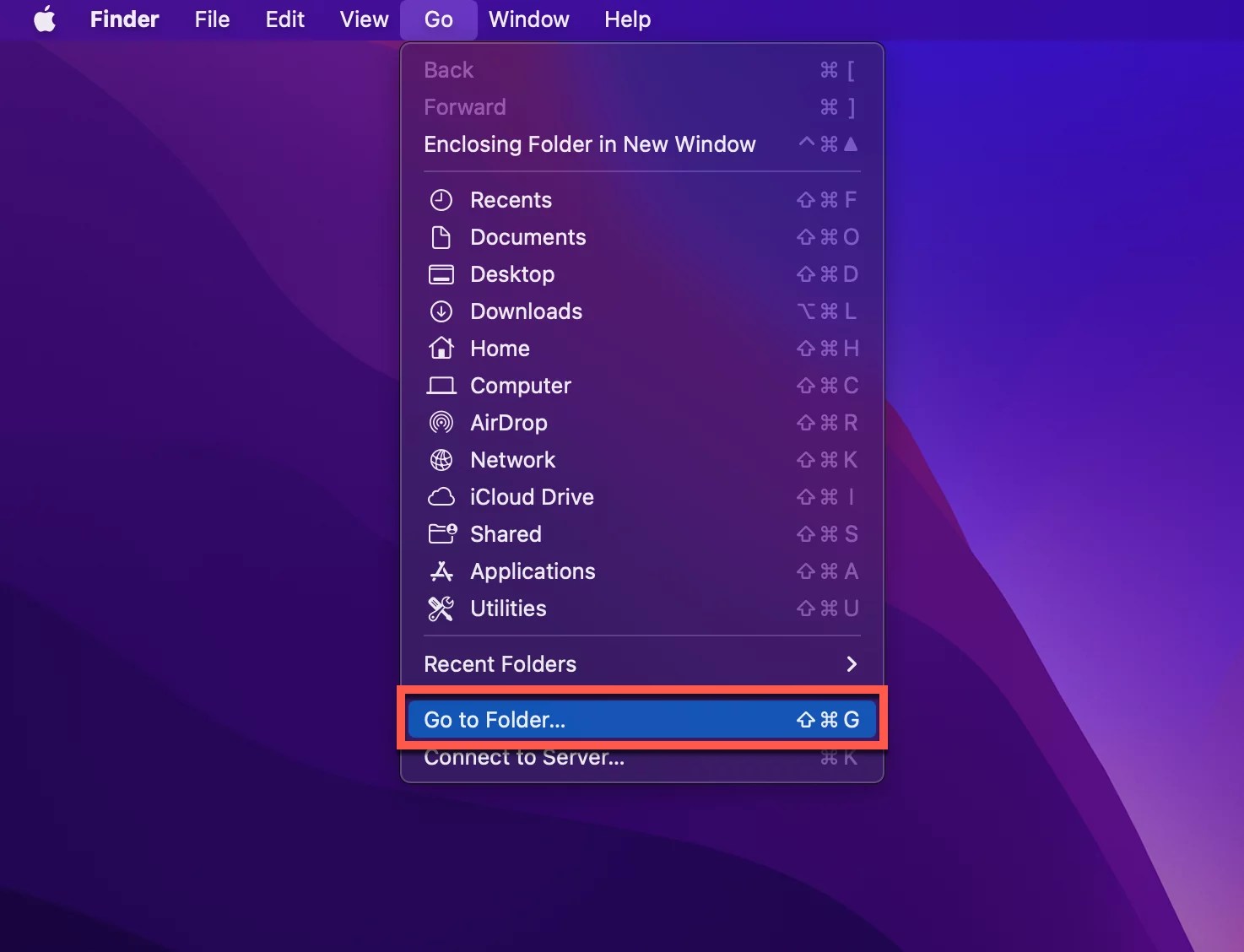Viewport: 1244px width, 952px height.
Task: Select the Shared folder icon
Action: (441, 534)
